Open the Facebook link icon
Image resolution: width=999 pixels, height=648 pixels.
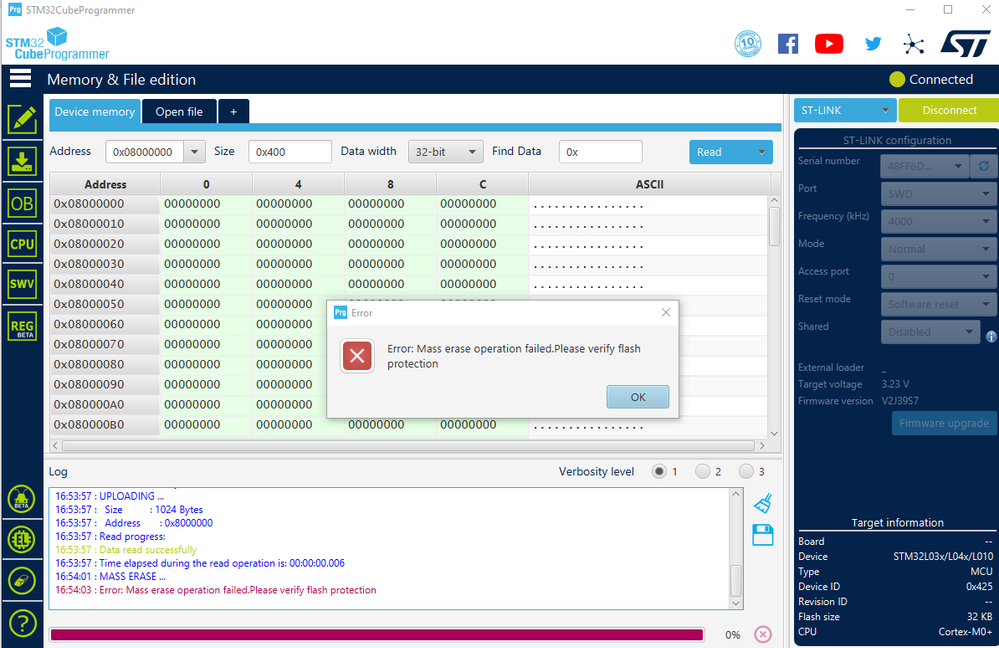788,43
